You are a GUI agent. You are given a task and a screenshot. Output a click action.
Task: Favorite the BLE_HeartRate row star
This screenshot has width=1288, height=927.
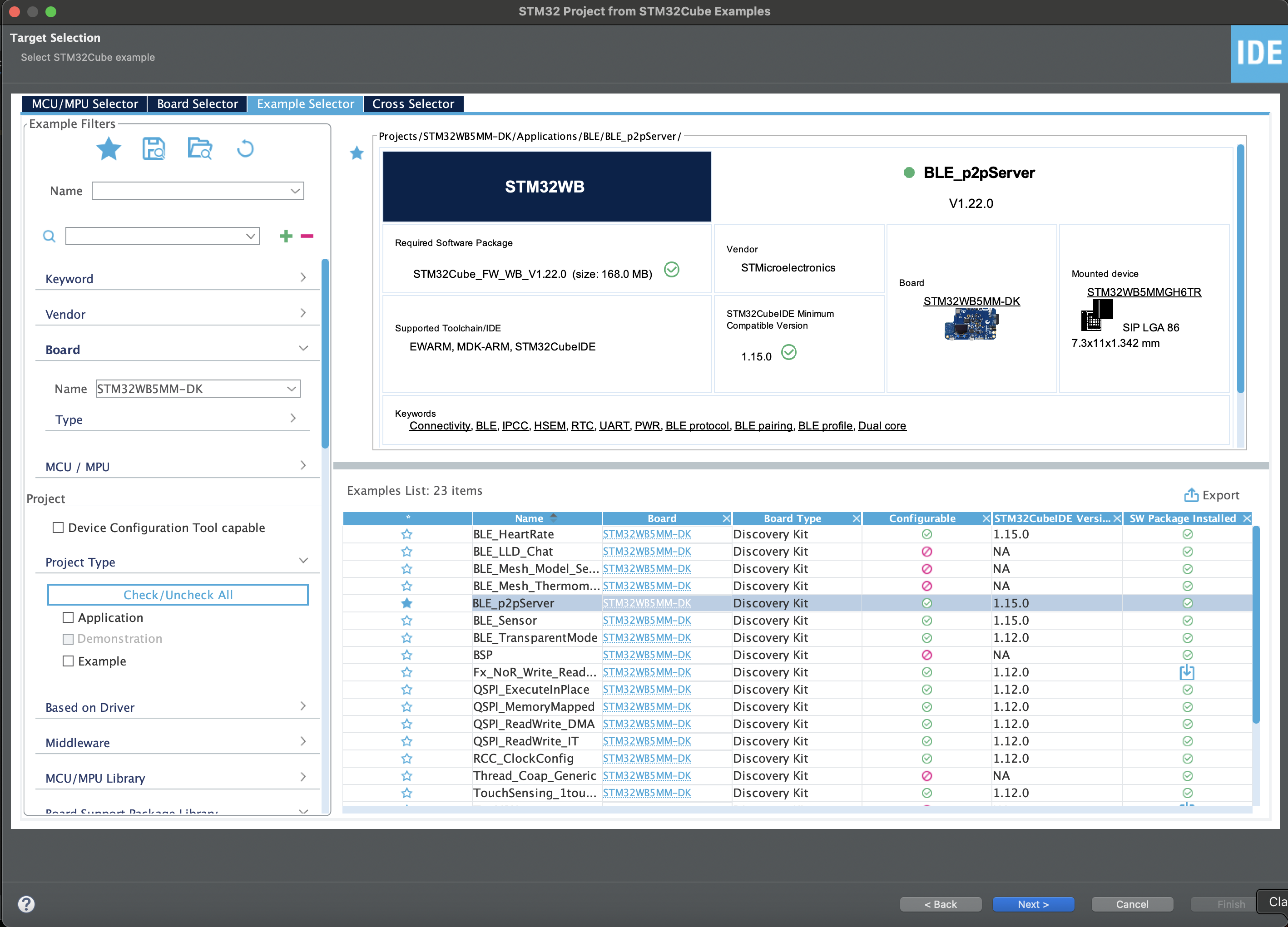pyautogui.click(x=406, y=534)
